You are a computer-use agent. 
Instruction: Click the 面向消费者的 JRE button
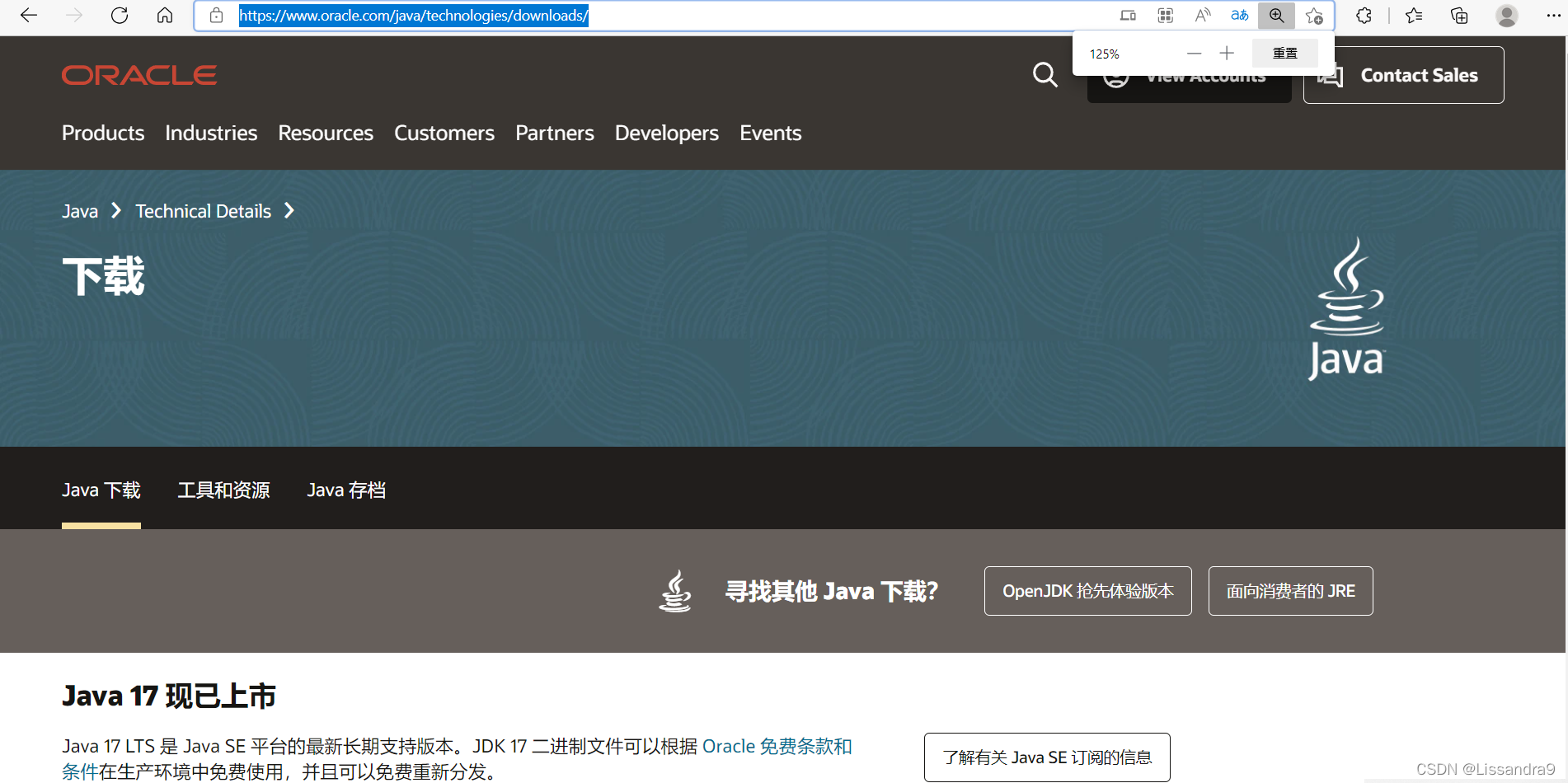tap(1291, 591)
